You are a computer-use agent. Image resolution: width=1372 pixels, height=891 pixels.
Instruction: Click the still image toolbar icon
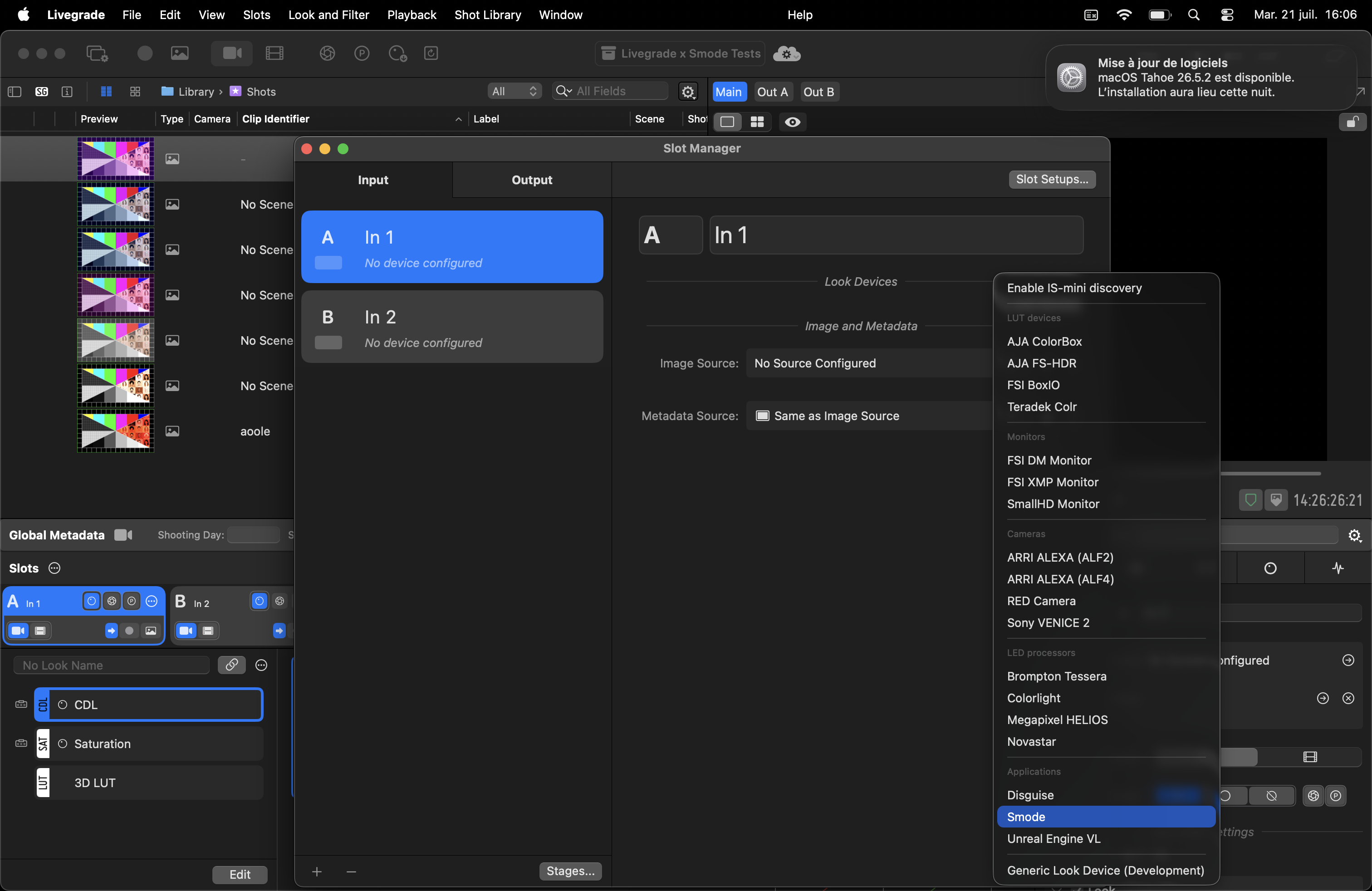(180, 54)
